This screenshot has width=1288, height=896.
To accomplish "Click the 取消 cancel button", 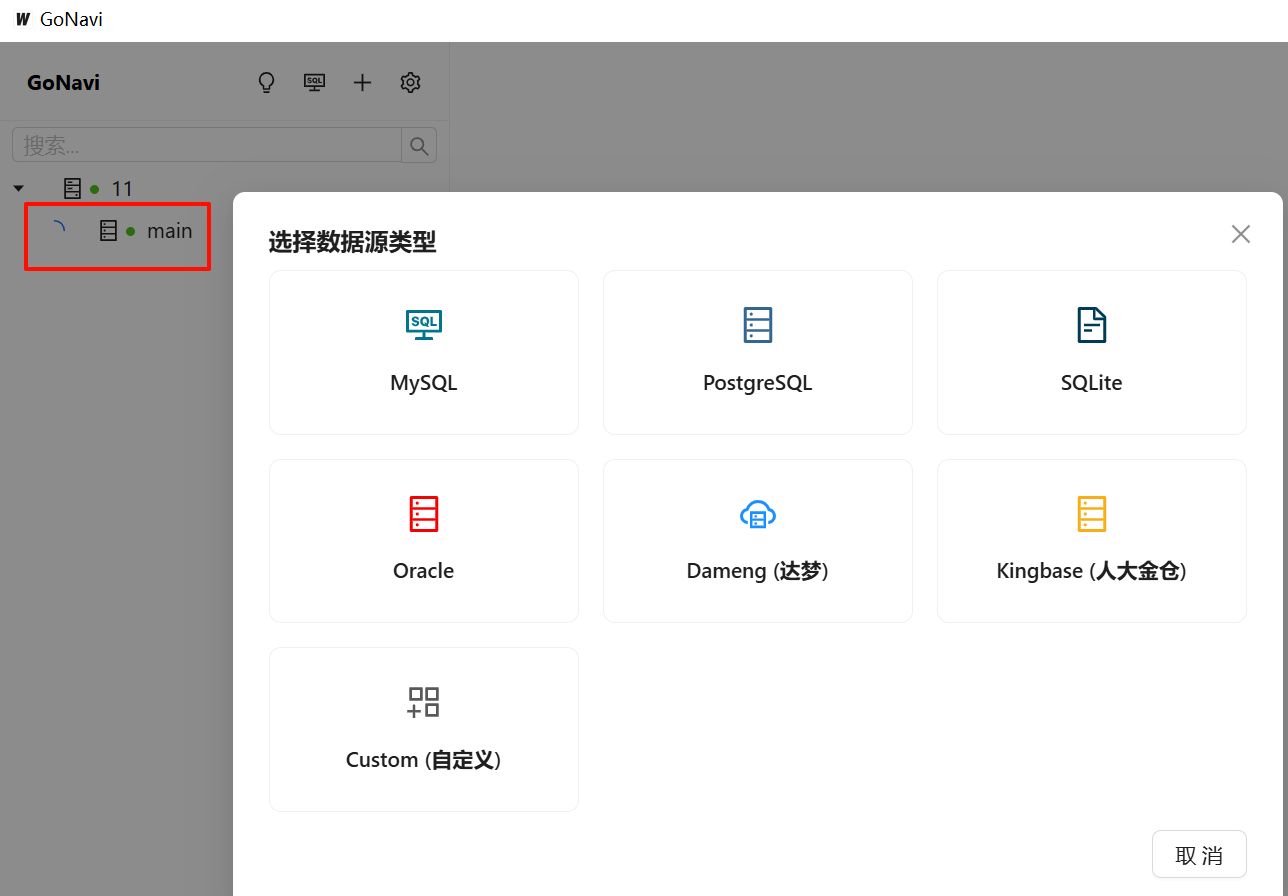I will 1199,855.
